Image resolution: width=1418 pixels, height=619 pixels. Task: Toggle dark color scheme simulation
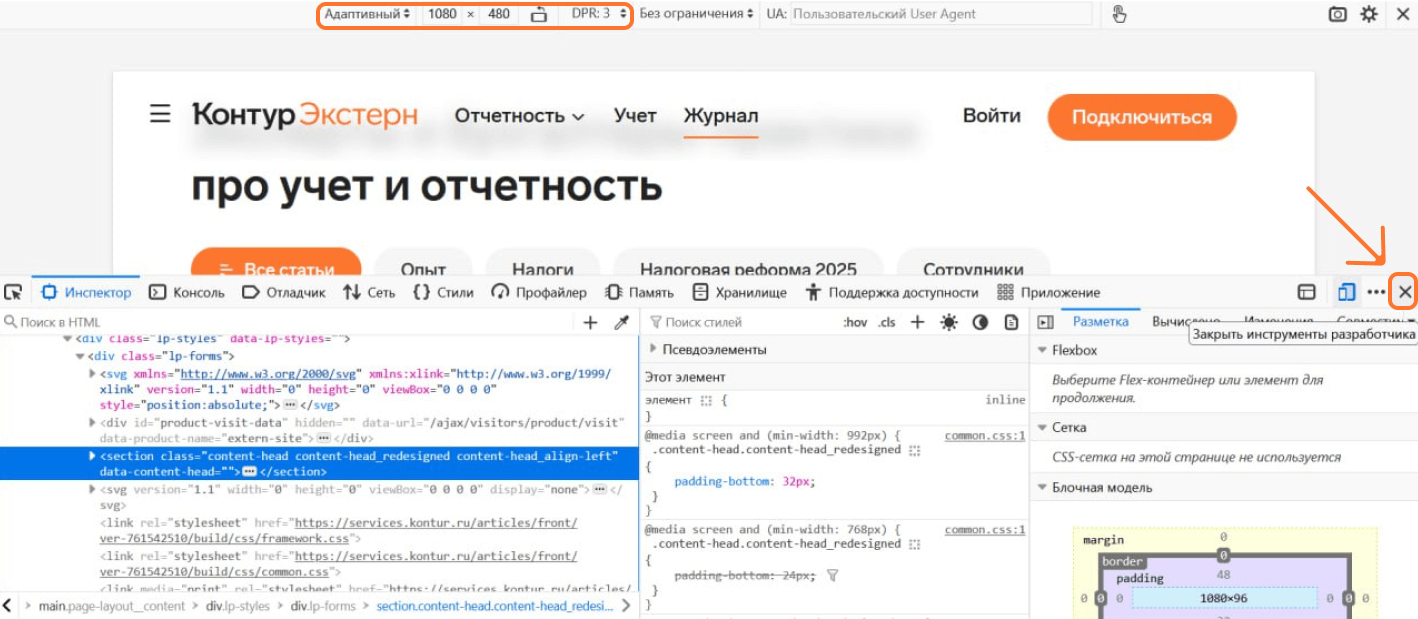coord(980,322)
